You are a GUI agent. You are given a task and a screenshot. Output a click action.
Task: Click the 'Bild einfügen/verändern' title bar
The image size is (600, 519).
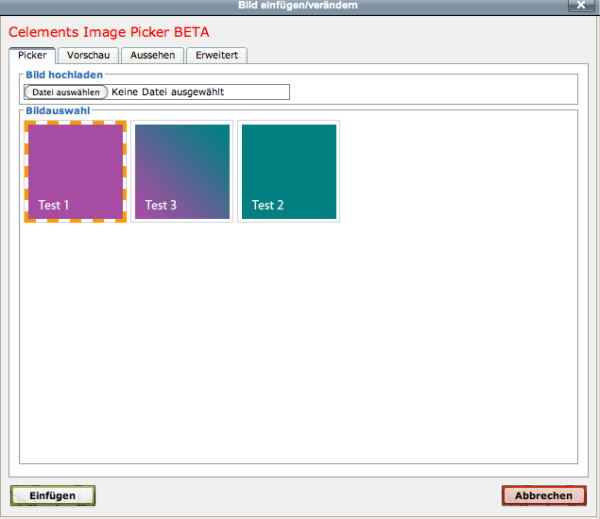tap(300, 6)
